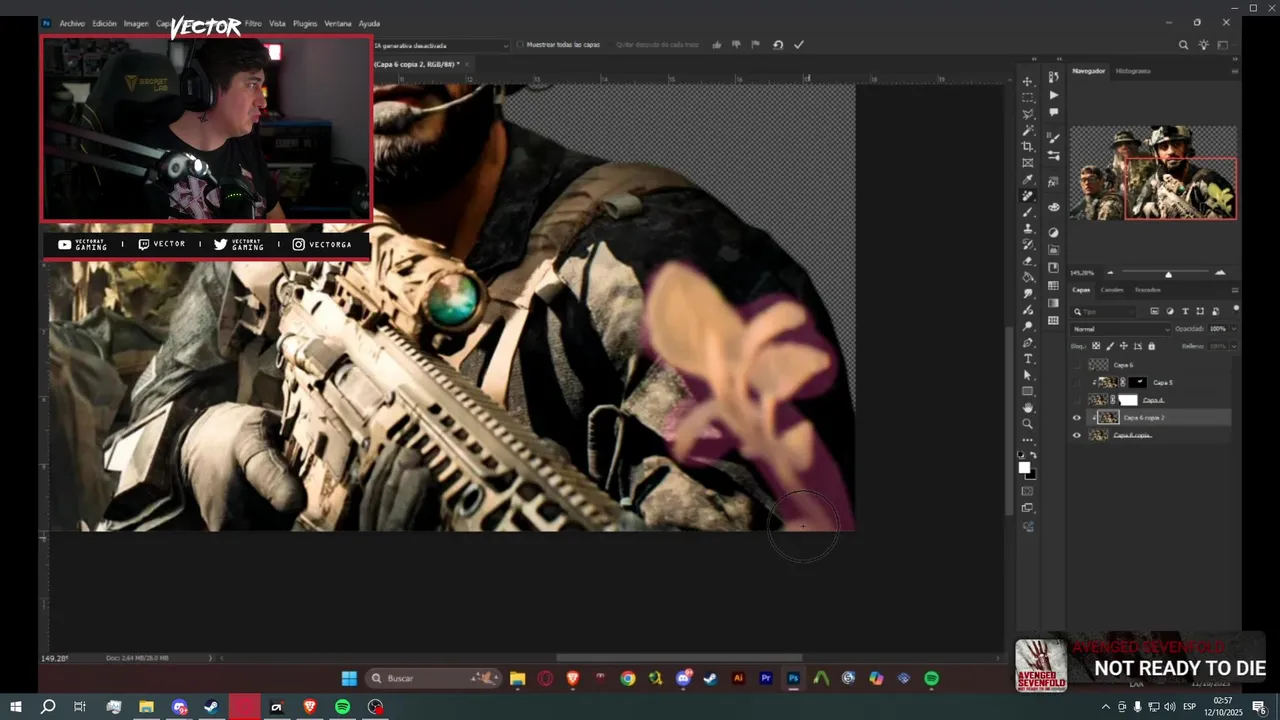Open the Edición menu
The height and width of the screenshot is (720, 1280).
point(104,23)
